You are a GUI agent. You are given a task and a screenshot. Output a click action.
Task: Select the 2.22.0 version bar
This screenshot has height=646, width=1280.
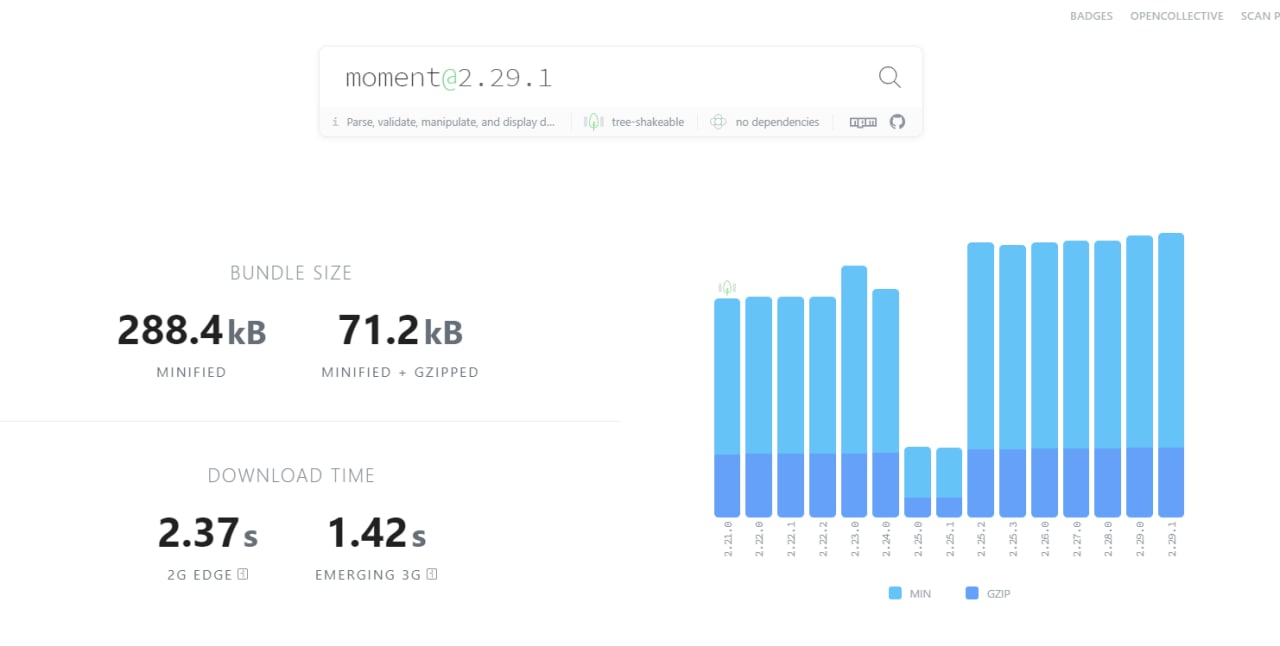(759, 407)
